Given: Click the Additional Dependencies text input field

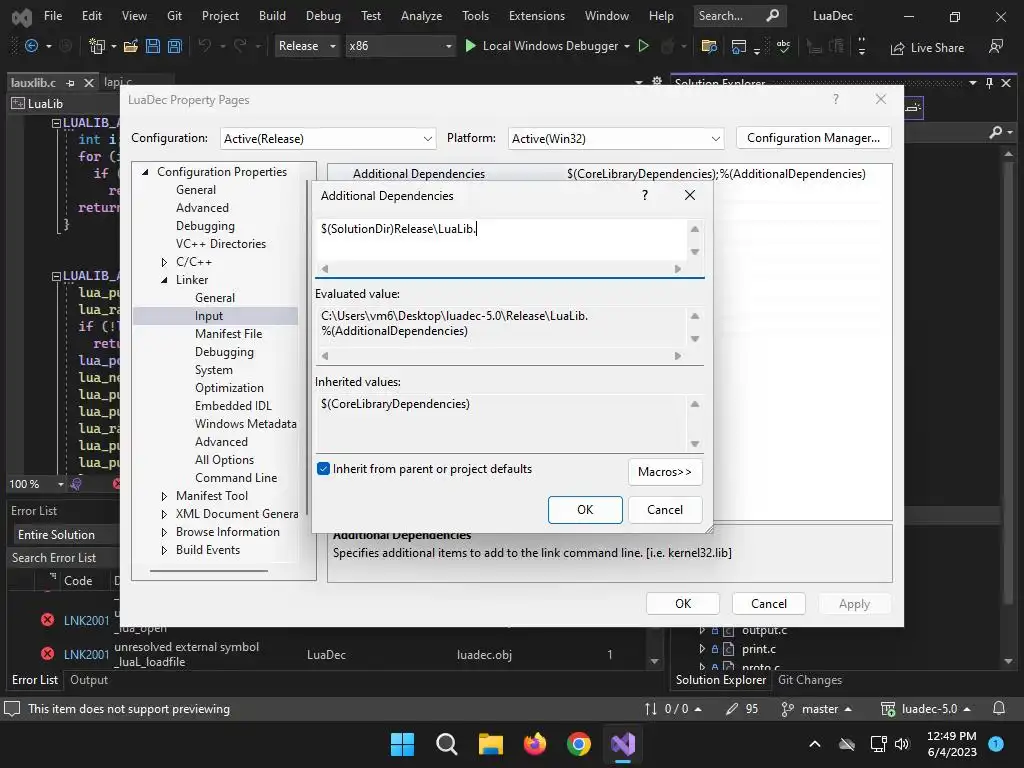Looking at the screenshot, I should click(x=501, y=239).
